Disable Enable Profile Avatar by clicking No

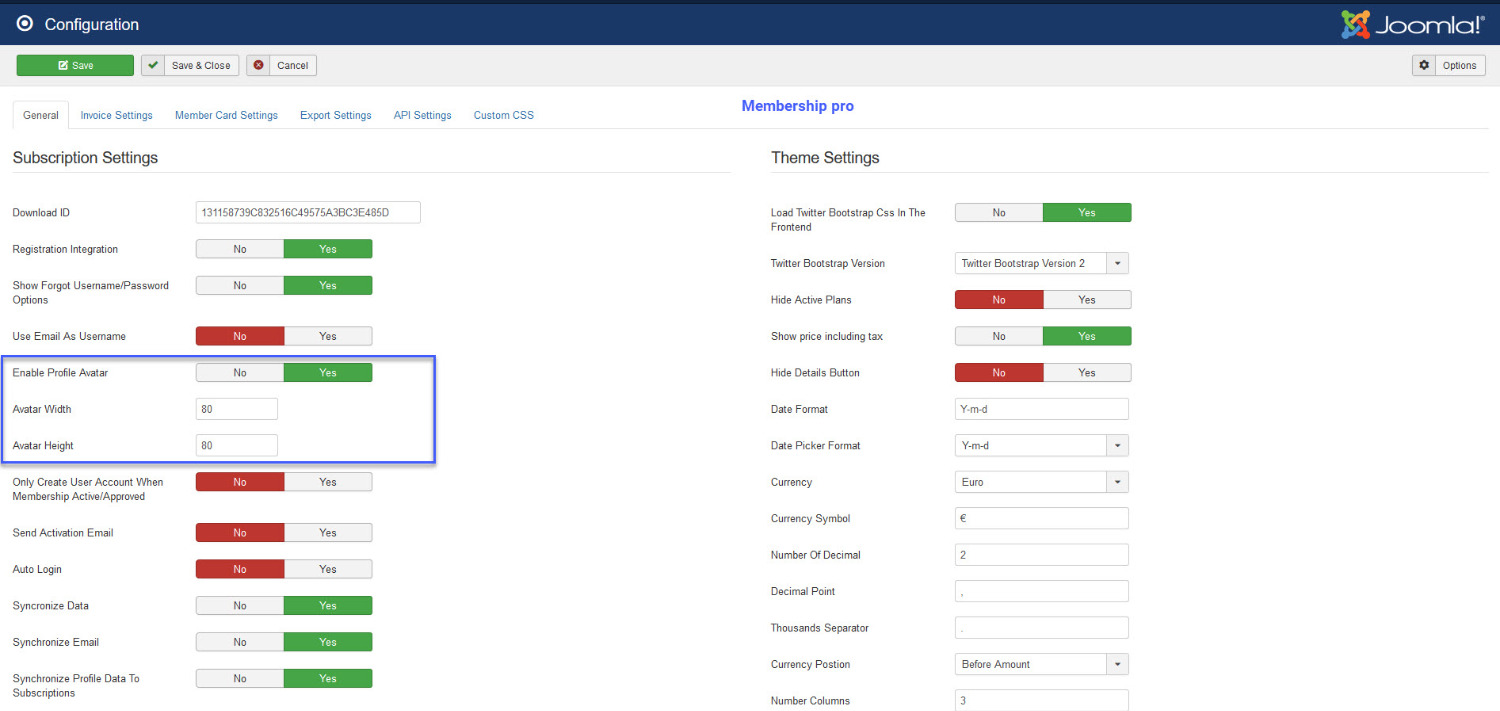click(240, 372)
